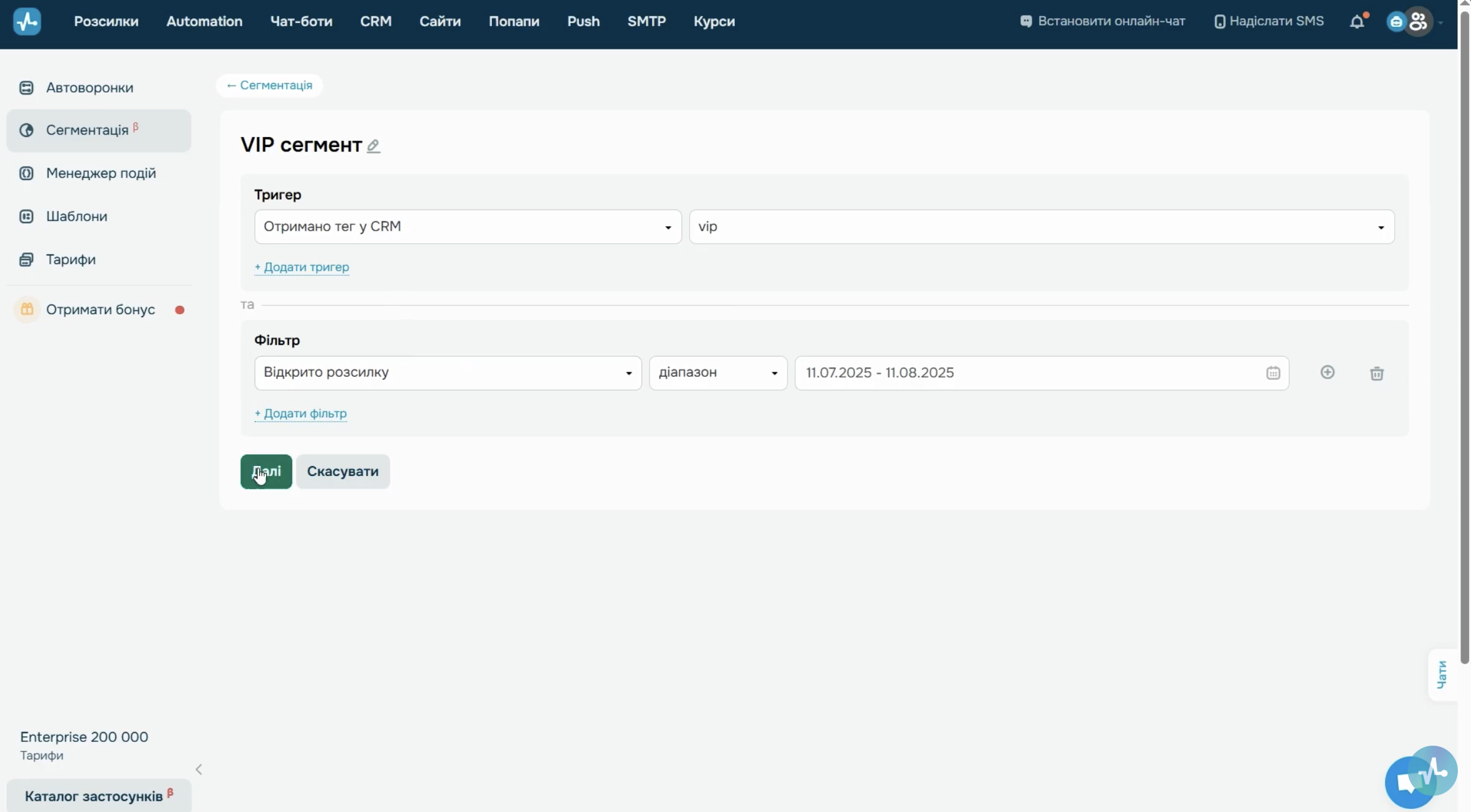Image resolution: width=1471 pixels, height=812 pixels.
Task: Click the + Додати фільтр link
Action: [x=300, y=414]
